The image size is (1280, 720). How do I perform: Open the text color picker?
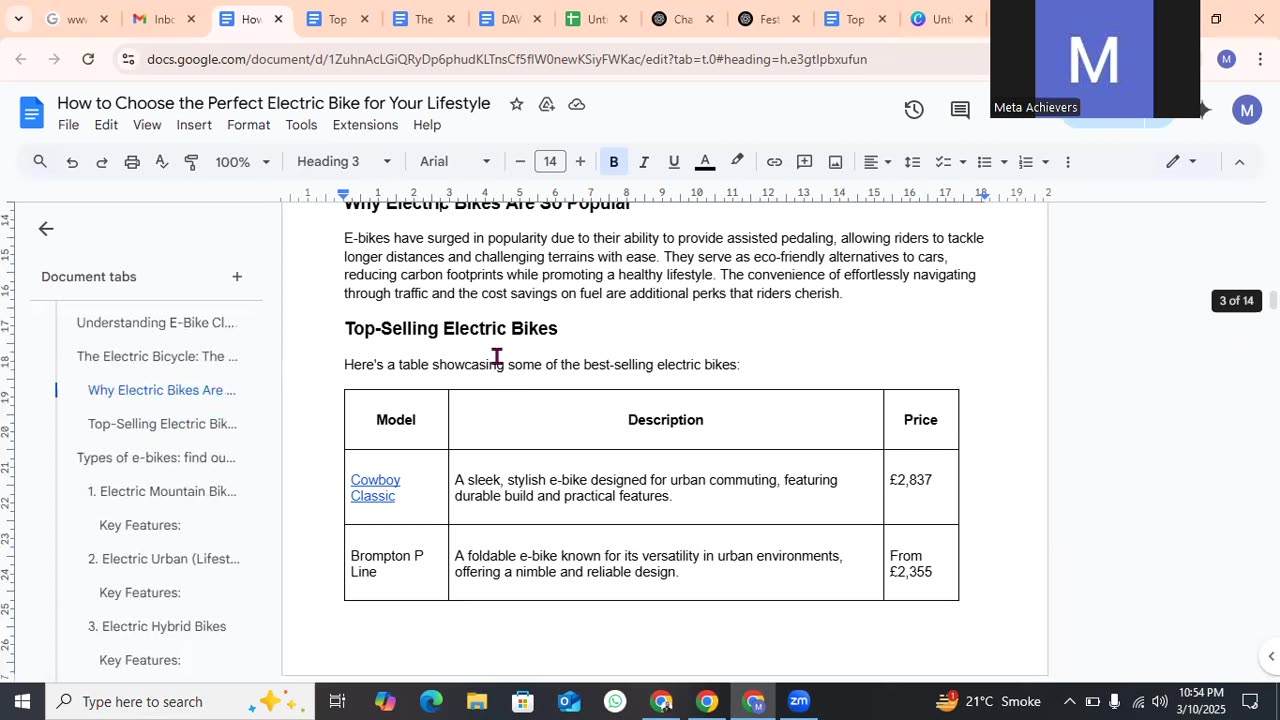(x=705, y=162)
